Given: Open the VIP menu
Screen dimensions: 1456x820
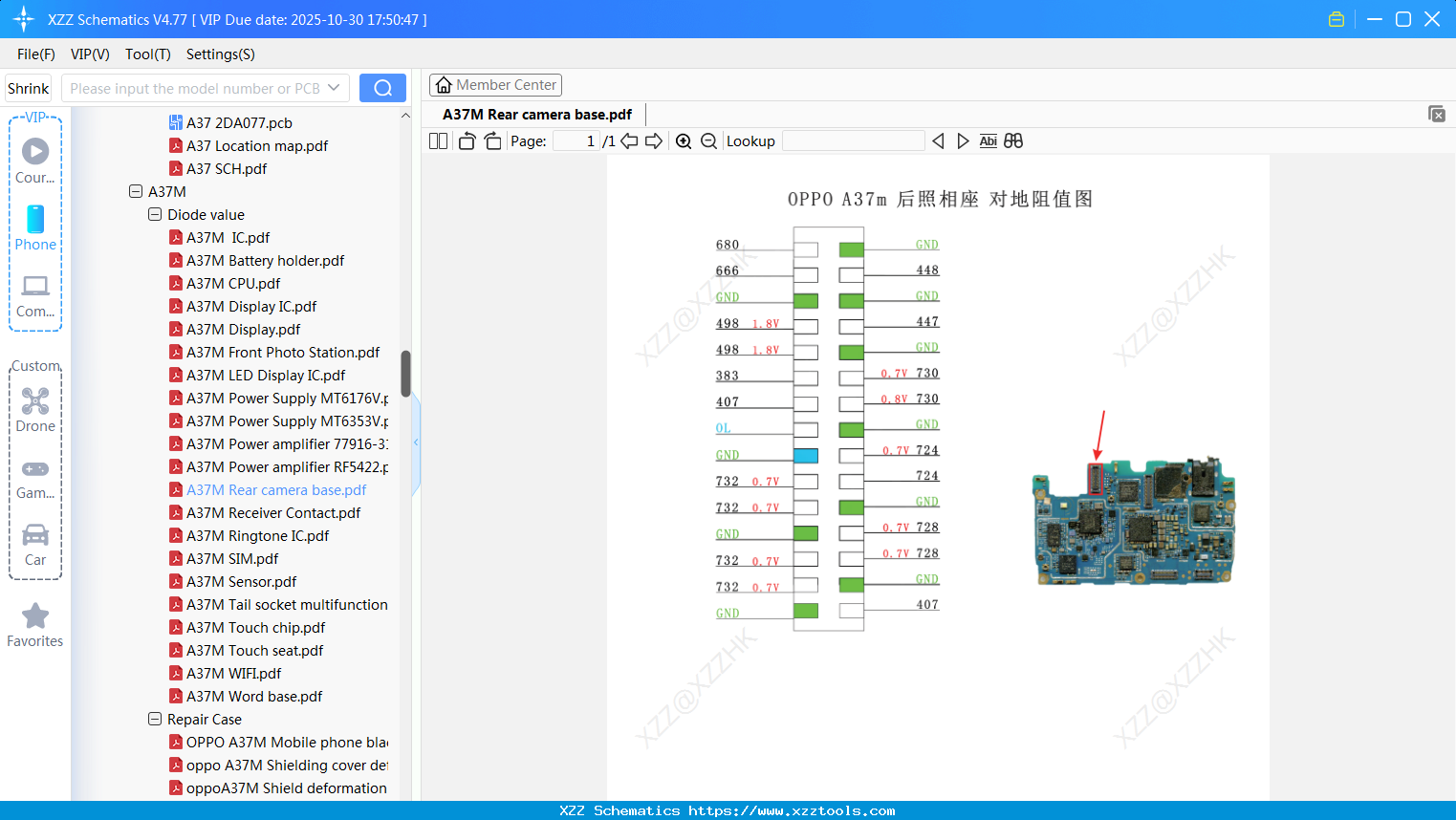Looking at the screenshot, I should tap(90, 54).
